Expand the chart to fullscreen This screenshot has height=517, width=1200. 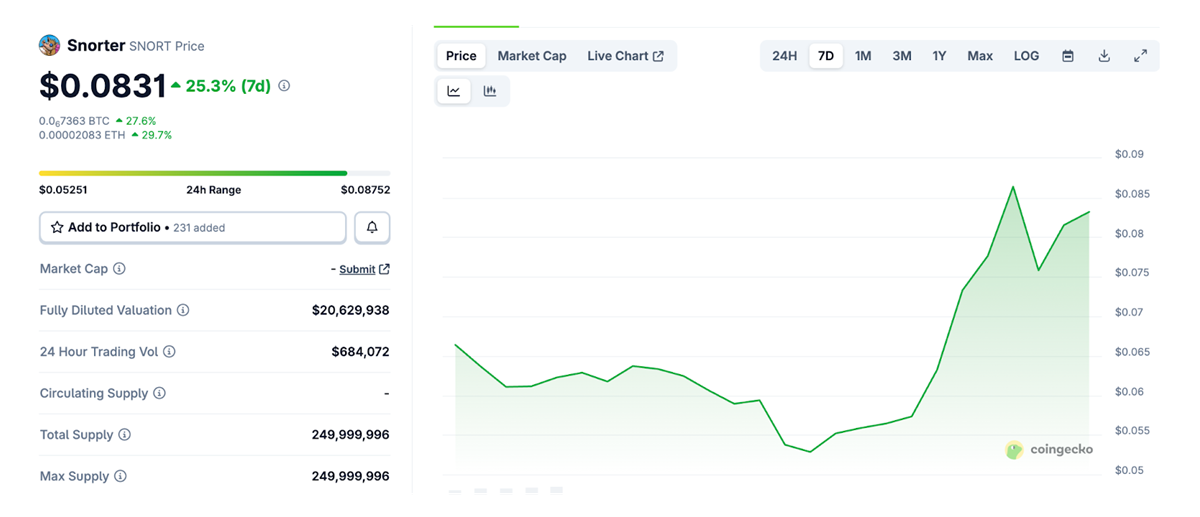pos(1140,56)
